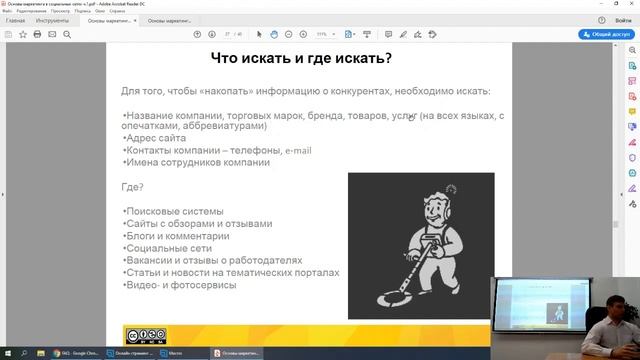This screenshot has width=640, height=360.
Task: Open the Просмотр menu
Action: 60,11
